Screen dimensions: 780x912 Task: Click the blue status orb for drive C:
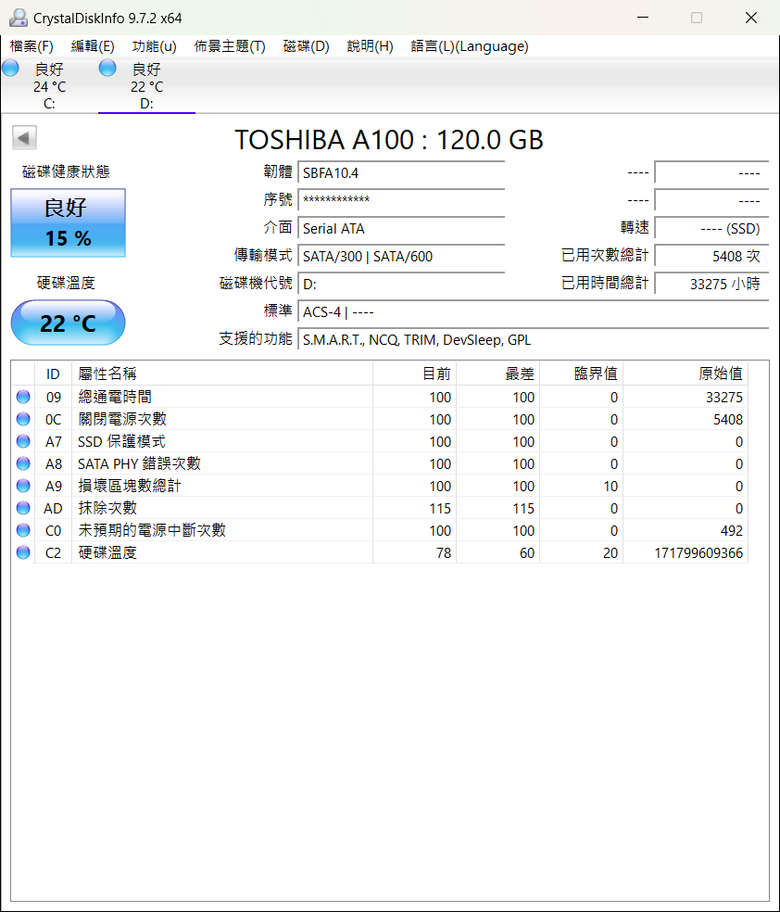[10, 68]
